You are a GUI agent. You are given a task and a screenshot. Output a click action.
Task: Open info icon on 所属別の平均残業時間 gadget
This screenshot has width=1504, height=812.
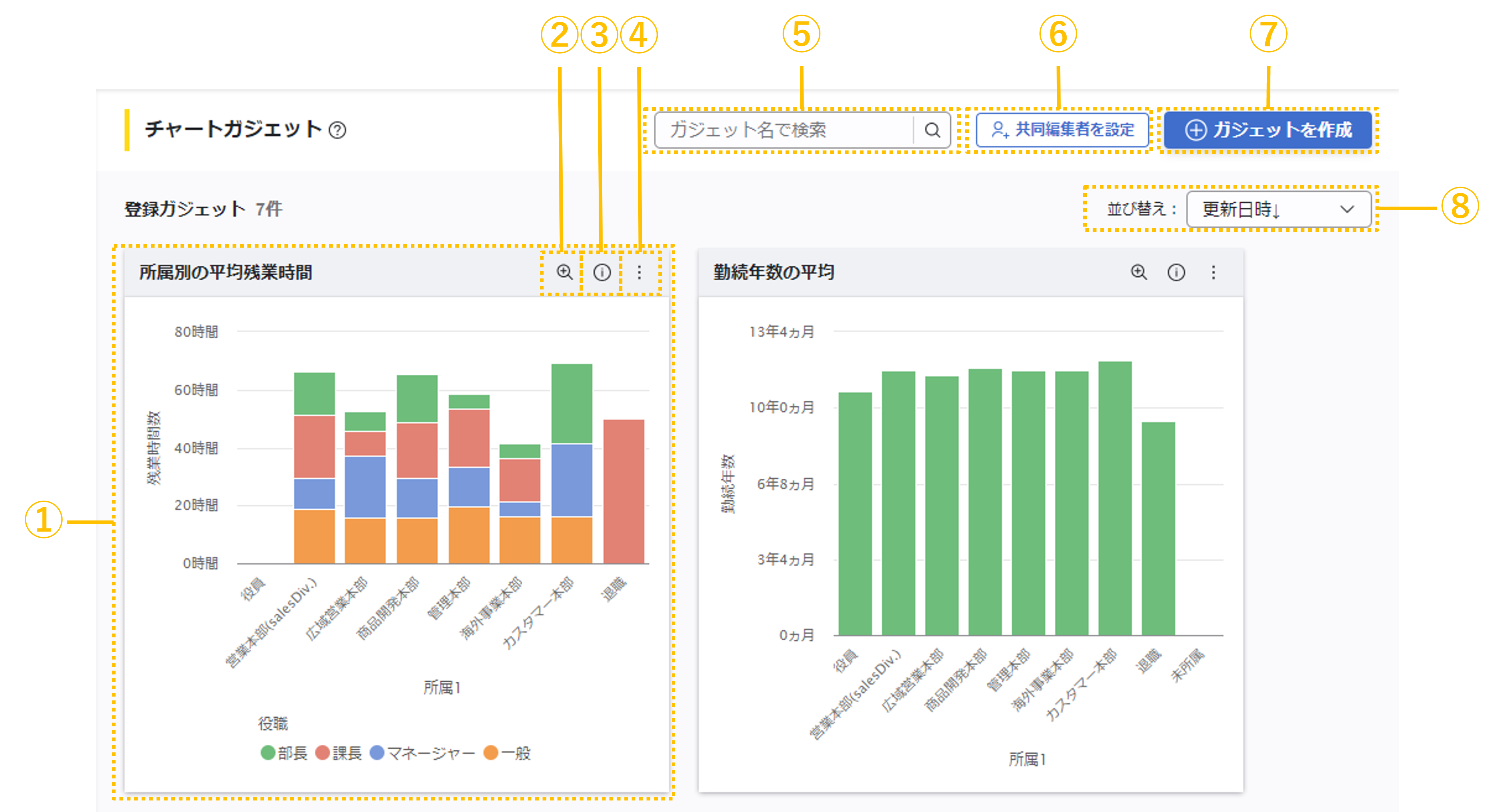[x=602, y=272]
